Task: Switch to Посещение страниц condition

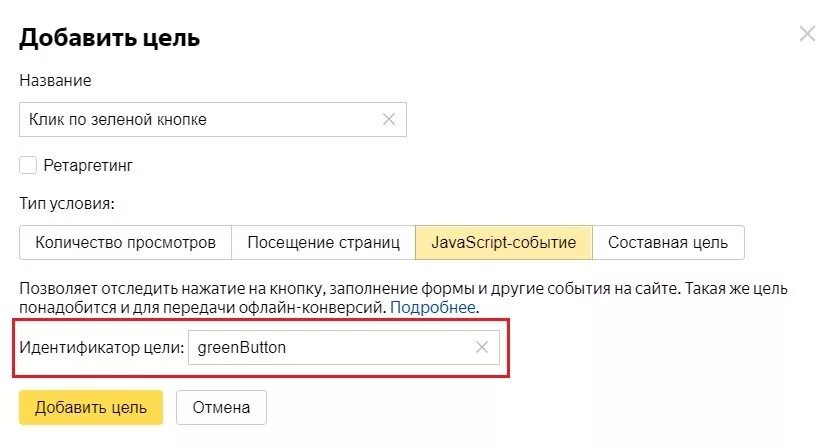Action: coord(323,242)
